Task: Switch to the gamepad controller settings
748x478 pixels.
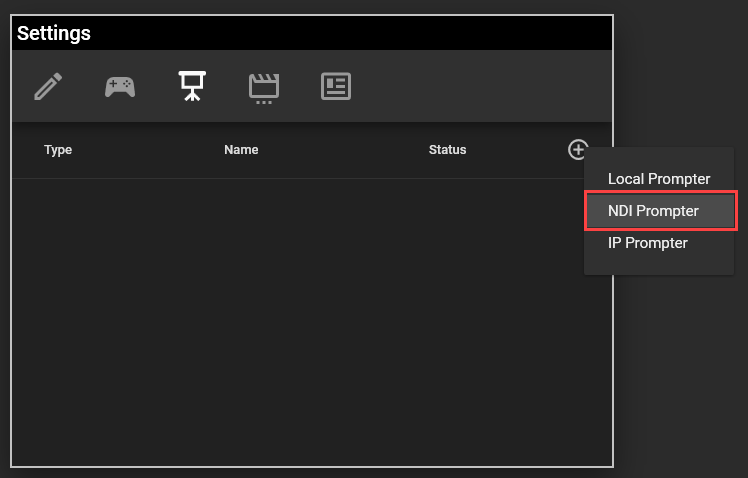Action: click(120, 87)
